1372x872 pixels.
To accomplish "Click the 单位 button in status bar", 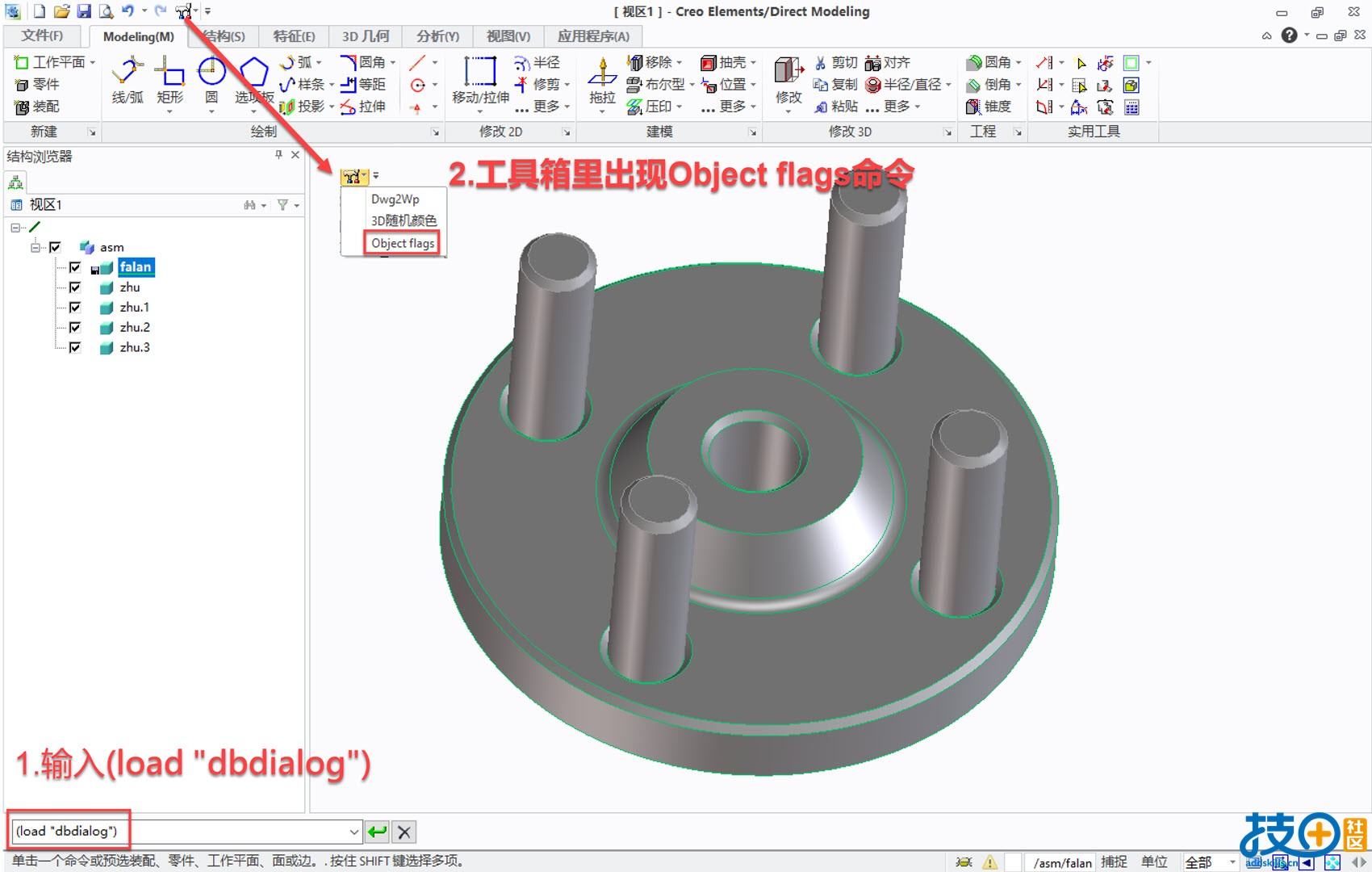I will (x=1154, y=862).
